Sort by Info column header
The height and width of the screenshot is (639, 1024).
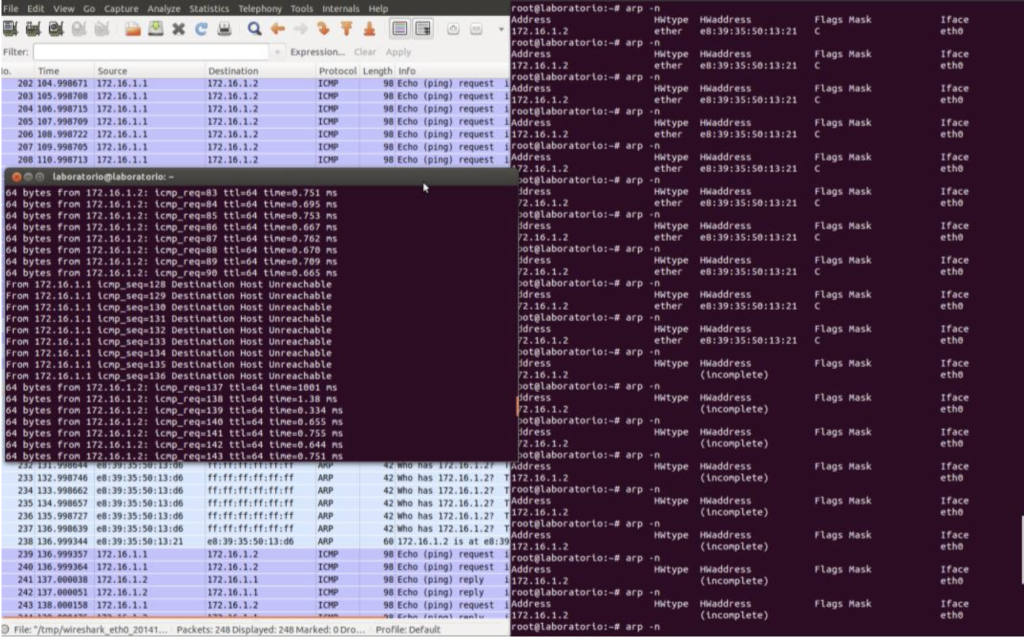pyautogui.click(x=453, y=71)
